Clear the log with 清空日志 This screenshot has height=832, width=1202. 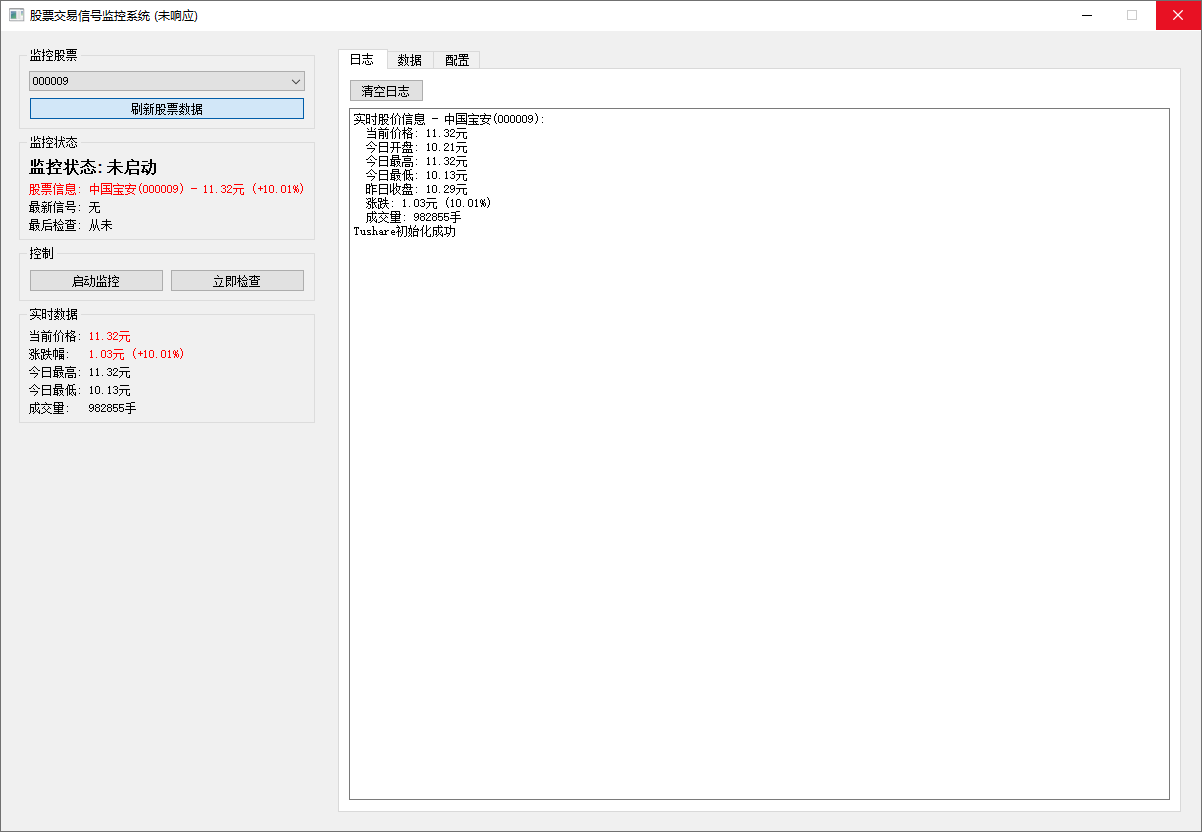coord(386,91)
